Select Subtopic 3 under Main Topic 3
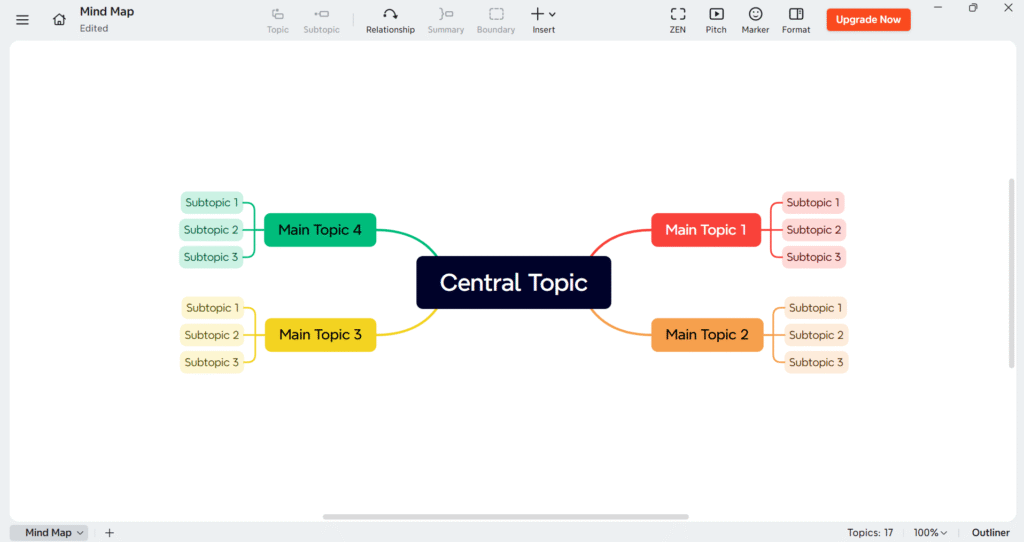 coord(212,362)
